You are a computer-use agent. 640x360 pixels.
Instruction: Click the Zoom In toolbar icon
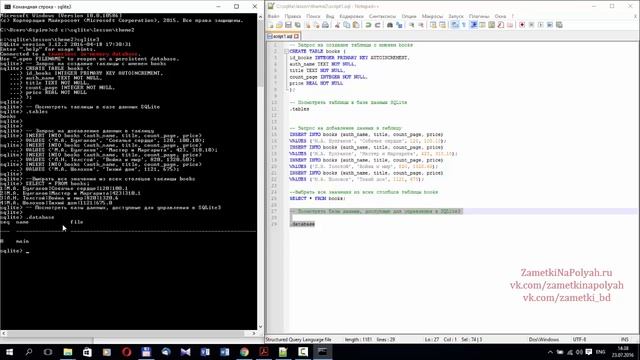coord(411,25)
